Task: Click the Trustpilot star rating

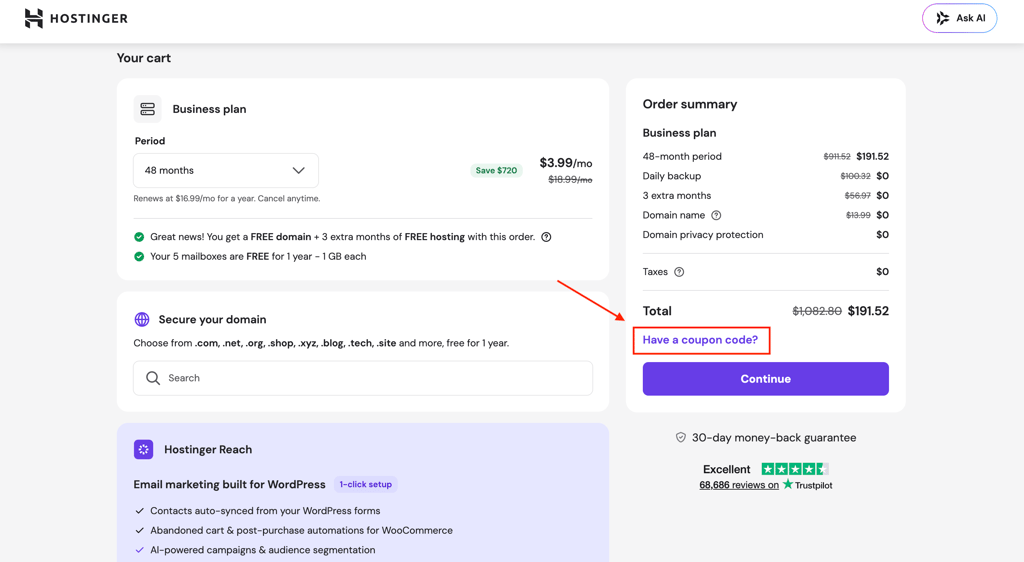Action: [x=795, y=469]
